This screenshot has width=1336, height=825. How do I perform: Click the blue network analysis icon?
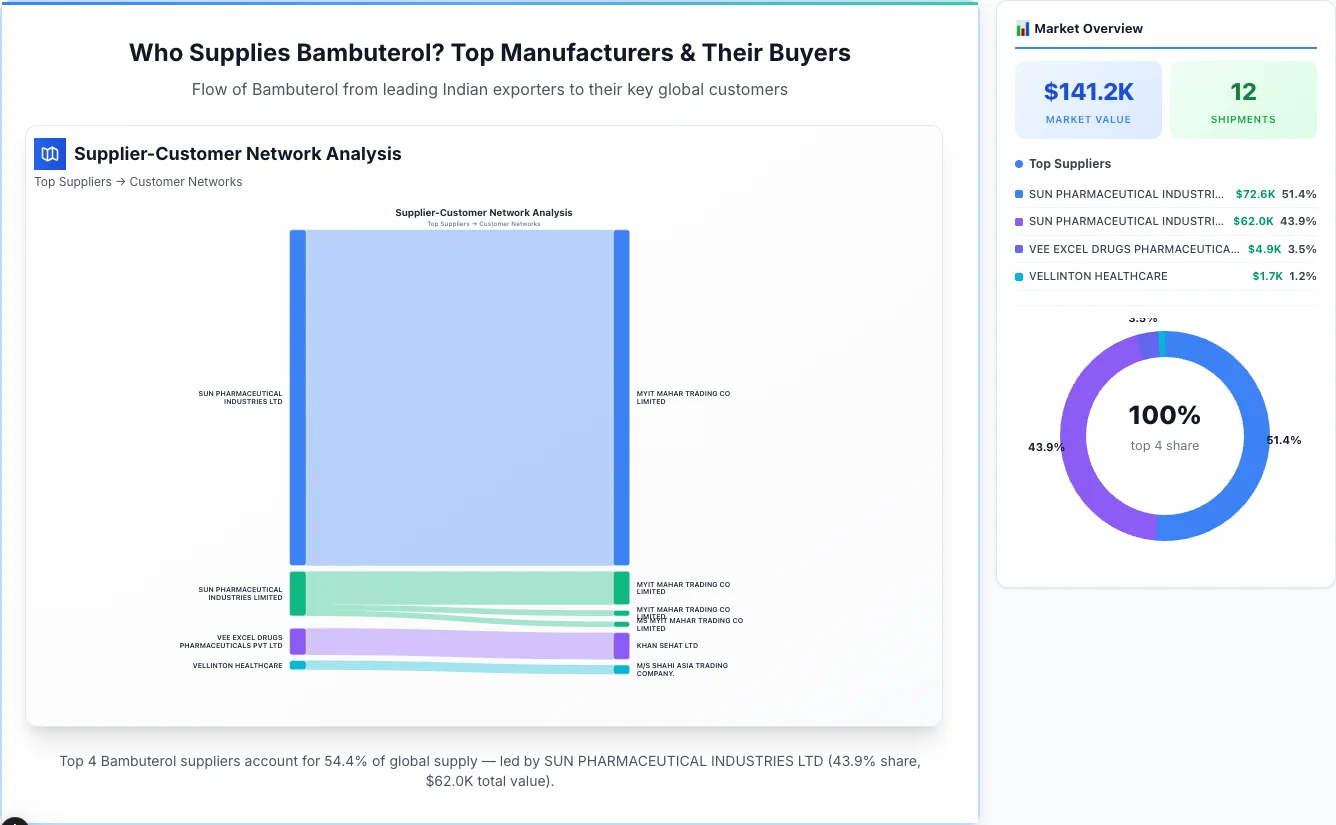pos(49,154)
